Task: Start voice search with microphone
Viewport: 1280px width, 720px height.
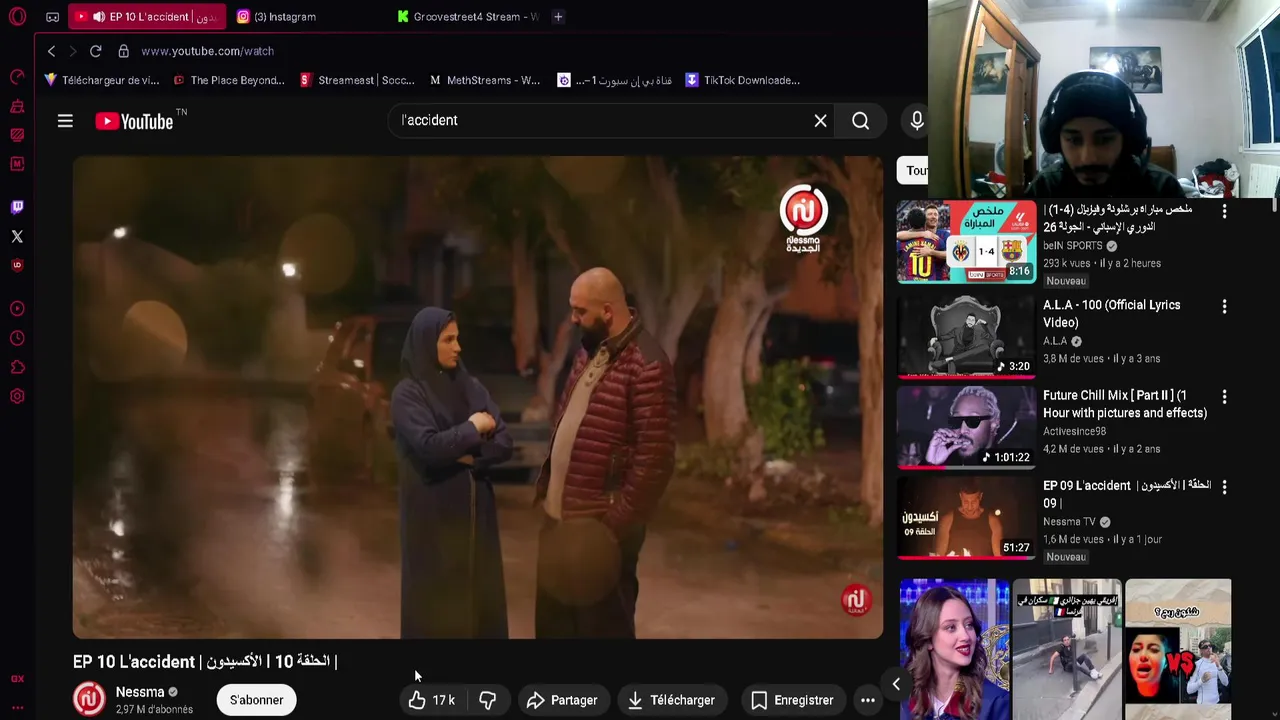Action: click(x=916, y=121)
